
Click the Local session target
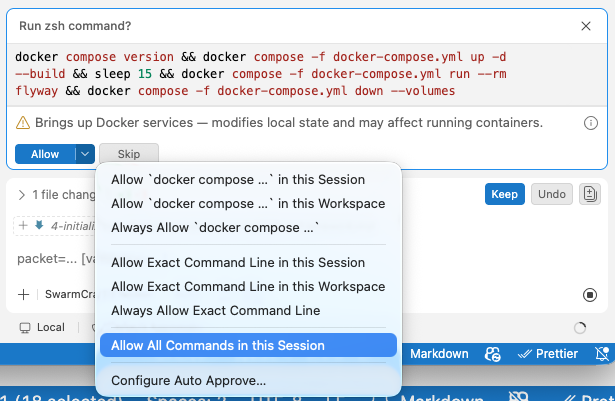tap(42, 328)
